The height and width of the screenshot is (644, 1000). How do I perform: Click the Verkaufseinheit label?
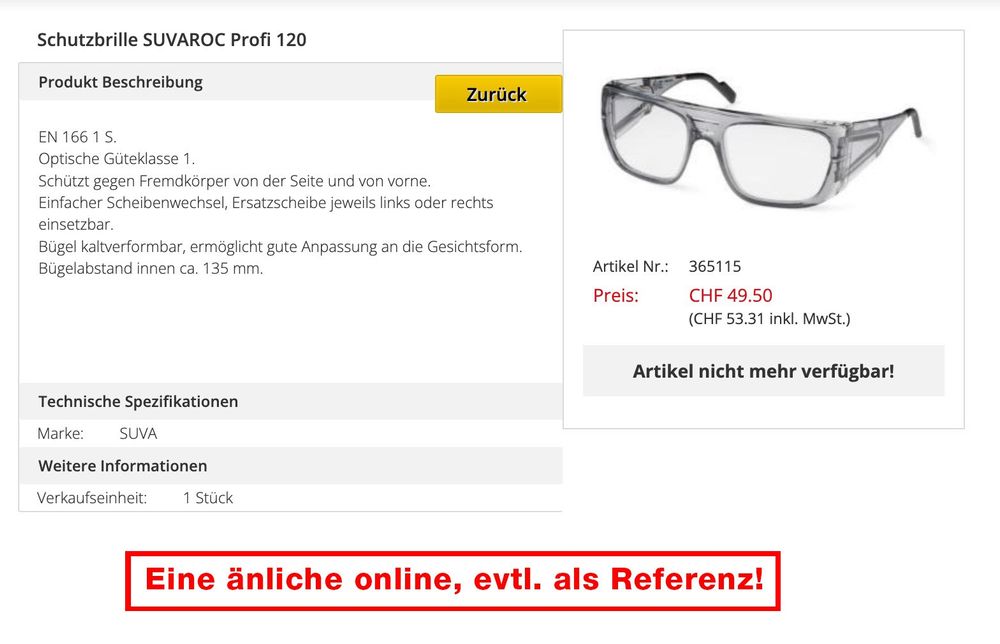point(92,498)
